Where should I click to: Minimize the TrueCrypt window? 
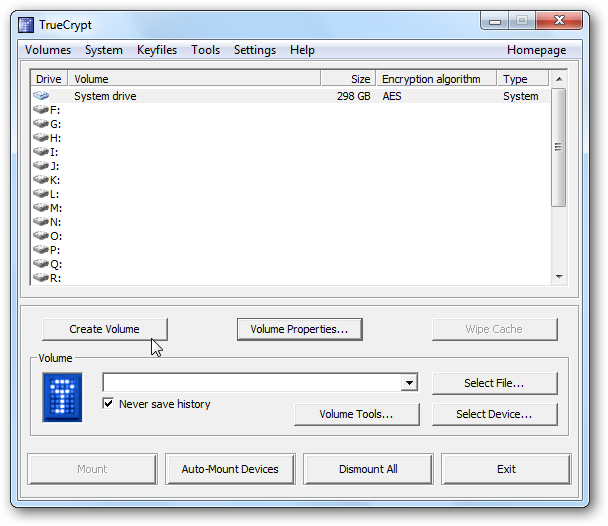(x=495, y=21)
